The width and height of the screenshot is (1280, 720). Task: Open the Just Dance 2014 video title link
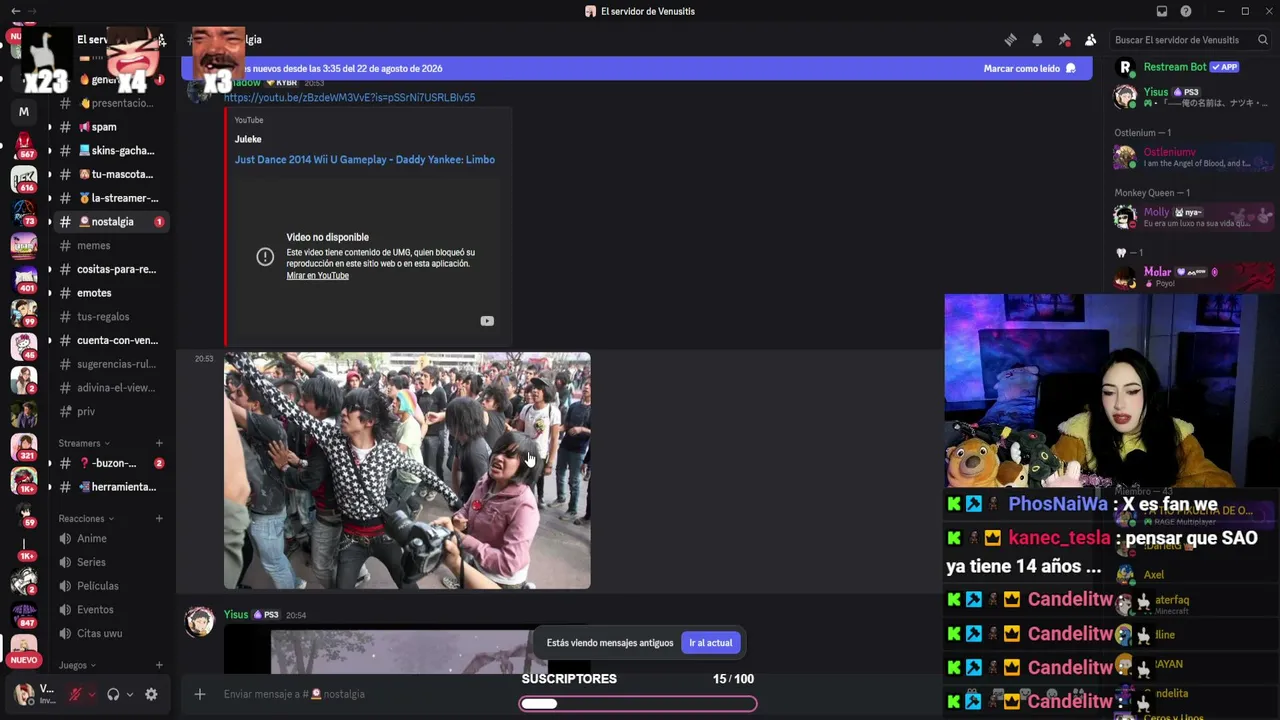click(364, 160)
